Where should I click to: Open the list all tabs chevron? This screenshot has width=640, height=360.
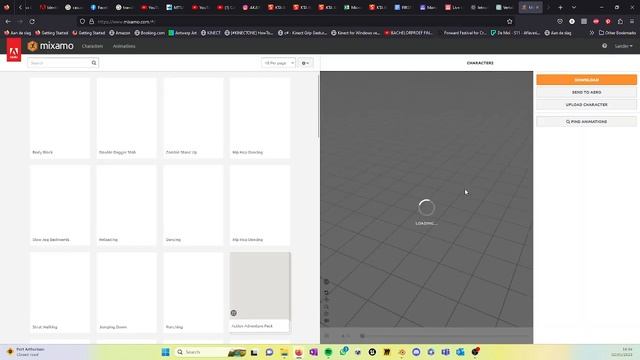click(x=574, y=7)
